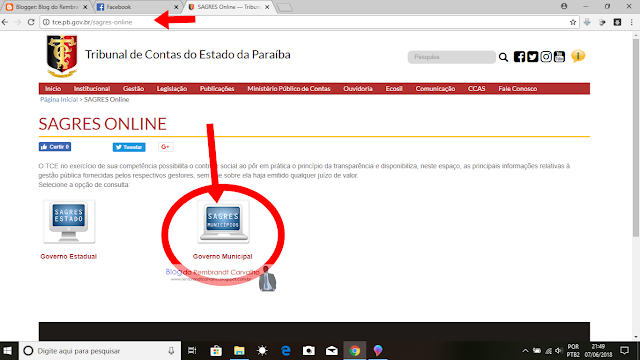Click the volume icon in system tray

coord(559,351)
